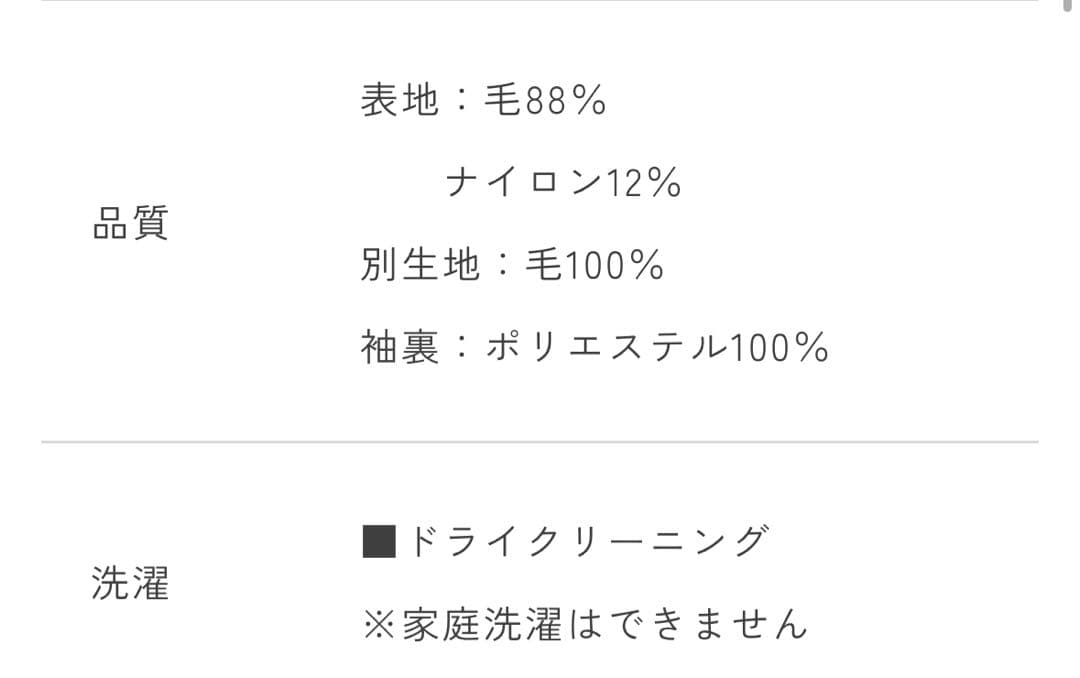This screenshot has width=1080, height=678.
Task: Click the black square before ドライクリーニング
Action: click(x=379, y=542)
